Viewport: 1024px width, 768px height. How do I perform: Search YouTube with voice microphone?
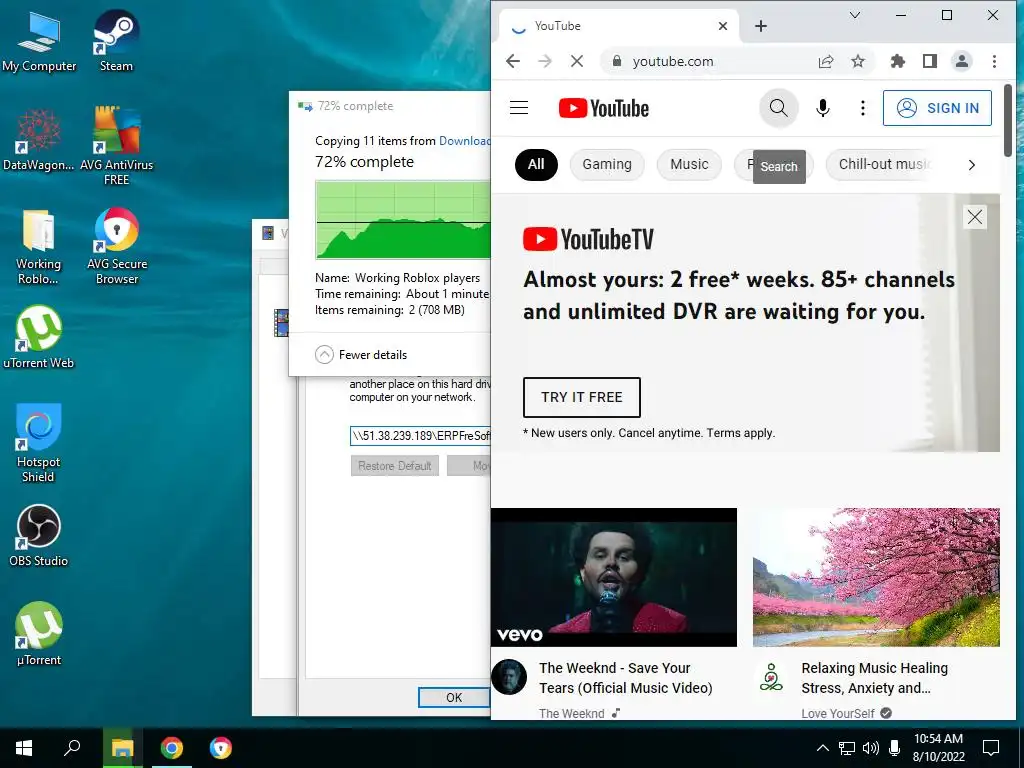(x=823, y=108)
